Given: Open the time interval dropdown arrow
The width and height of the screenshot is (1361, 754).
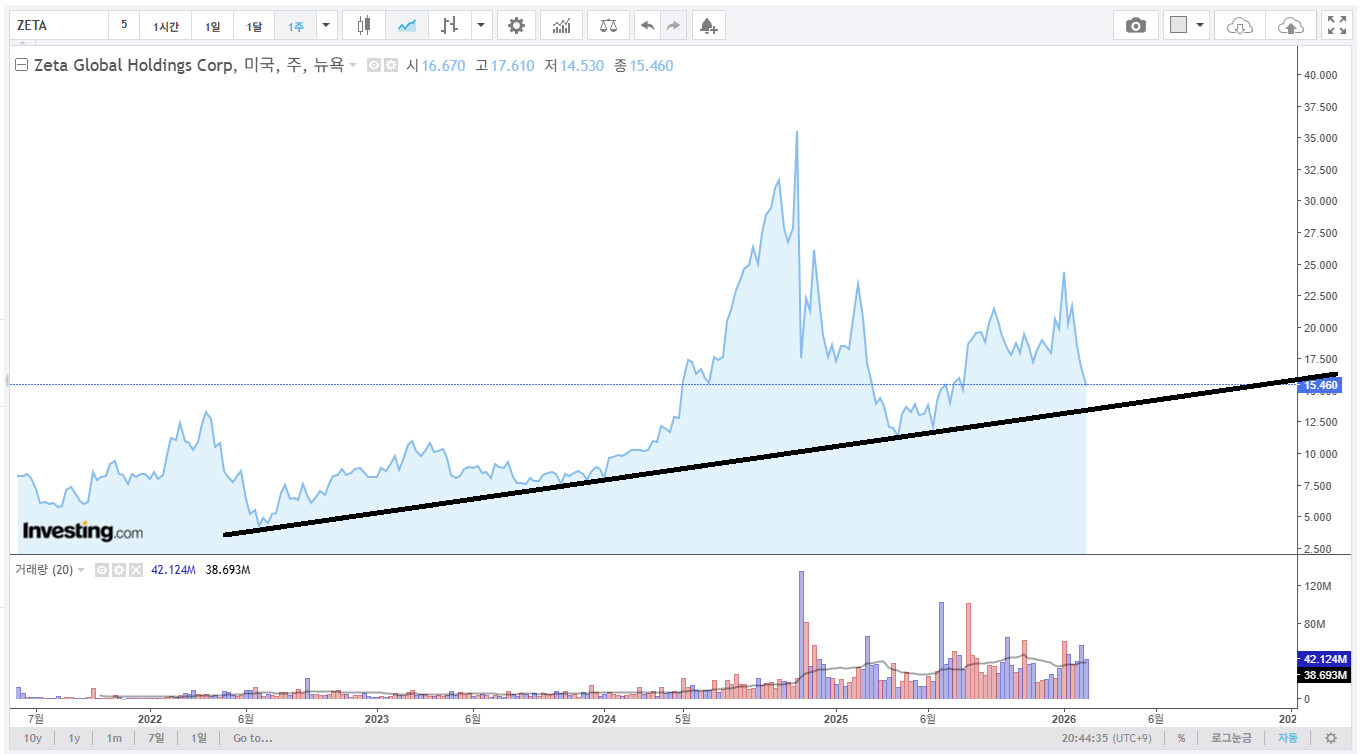Looking at the screenshot, I should point(325,26).
